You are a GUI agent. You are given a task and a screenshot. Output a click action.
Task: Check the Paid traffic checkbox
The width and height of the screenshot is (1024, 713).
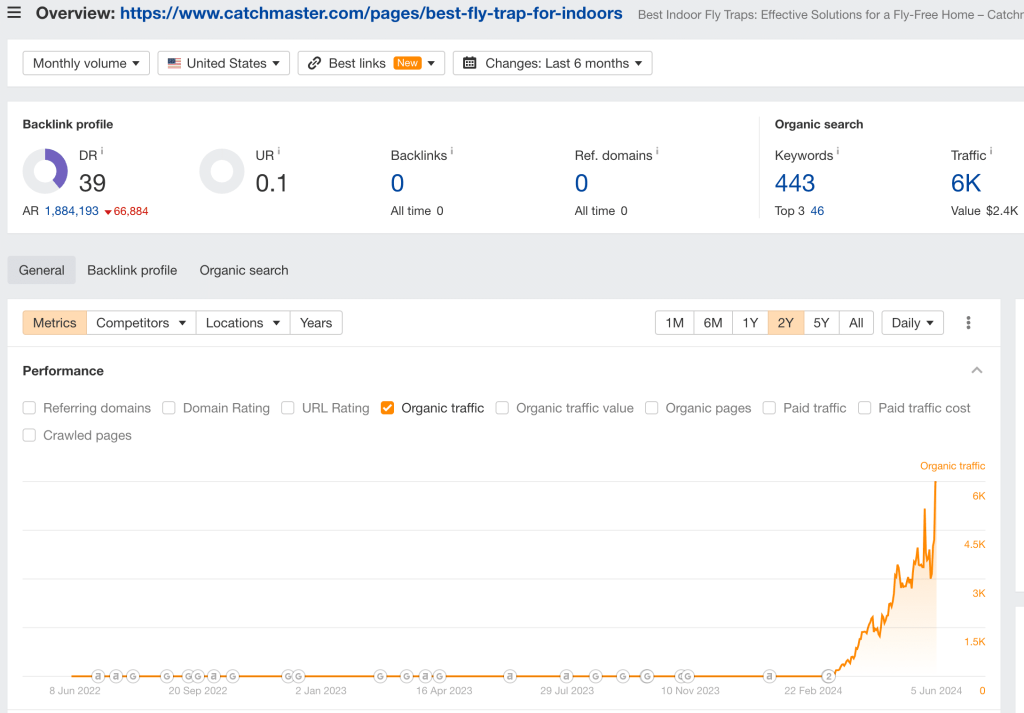[769, 408]
